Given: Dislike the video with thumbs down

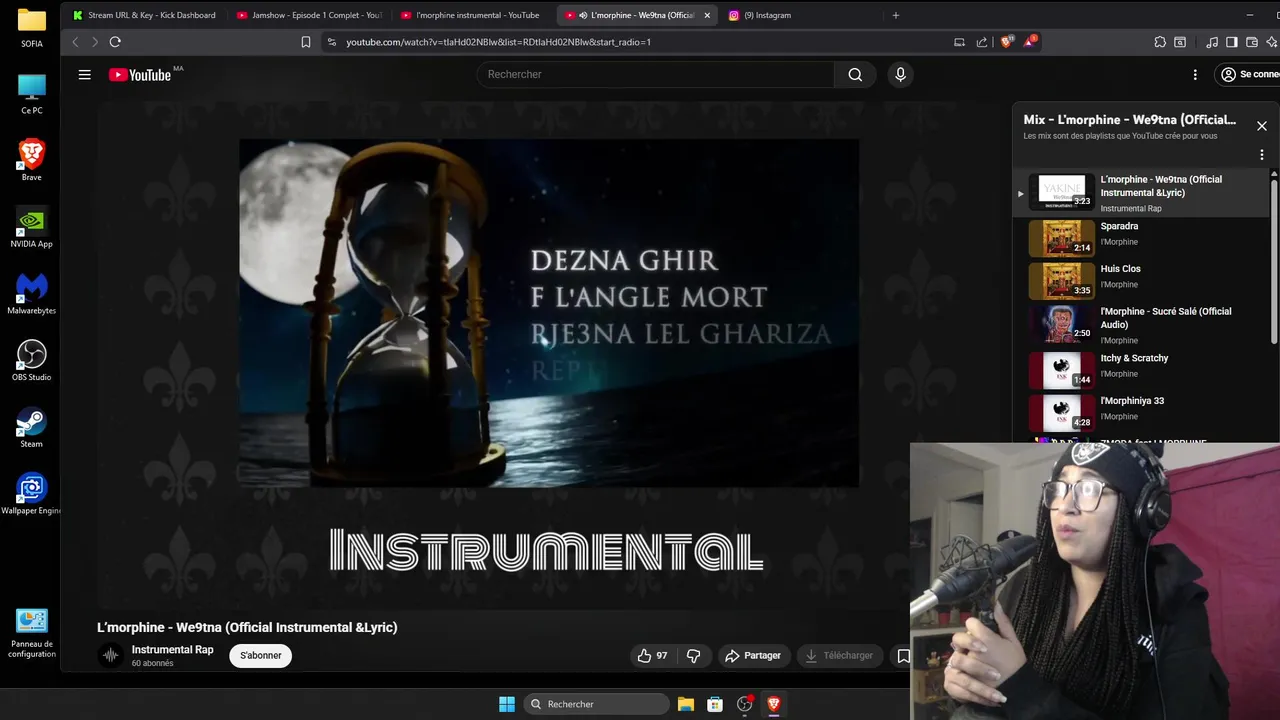Looking at the screenshot, I should point(694,655).
